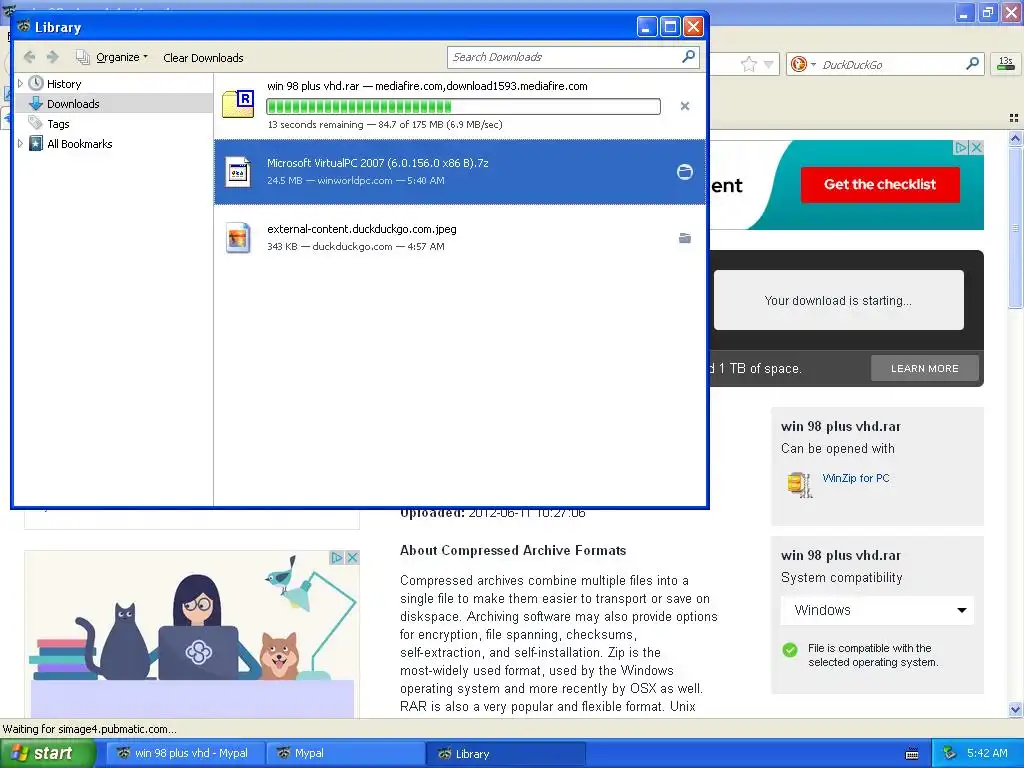Select Tags in the Library sidebar

(x=58, y=123)
